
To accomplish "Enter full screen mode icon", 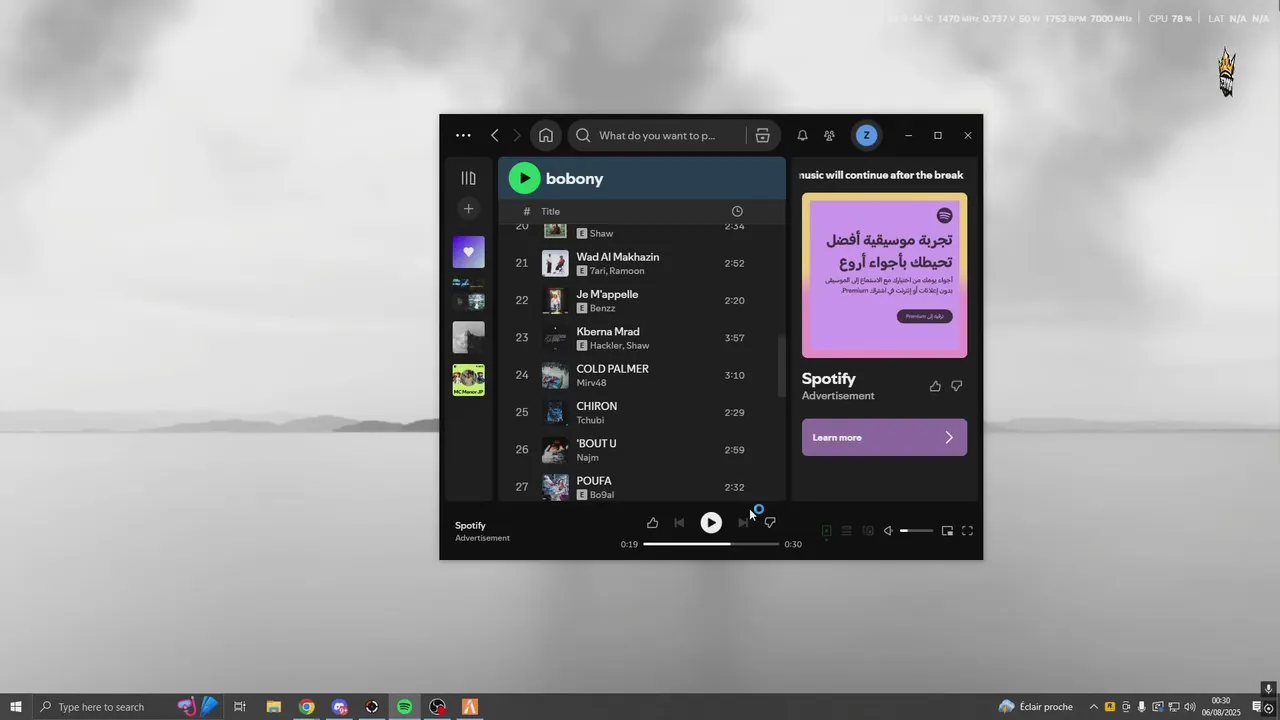I will point(967,531).
